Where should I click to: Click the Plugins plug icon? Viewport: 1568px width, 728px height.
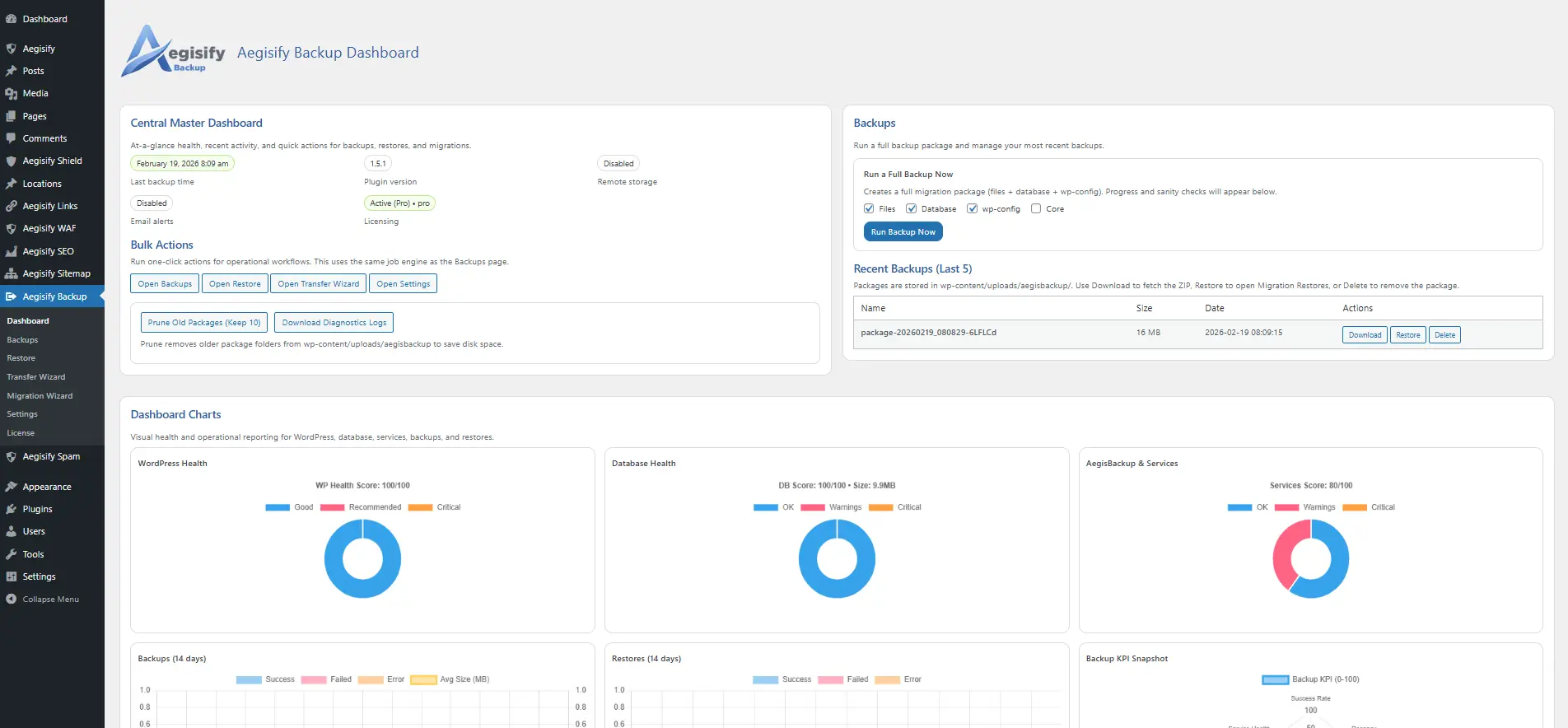point(12,509)
